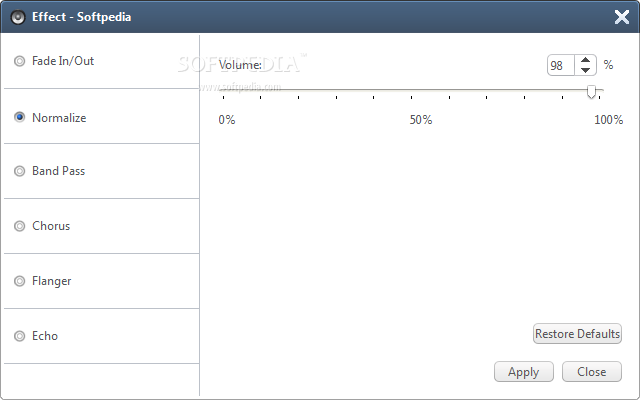
Task: Click the speaker icon in title bar
Action: [x=18, y=17]
